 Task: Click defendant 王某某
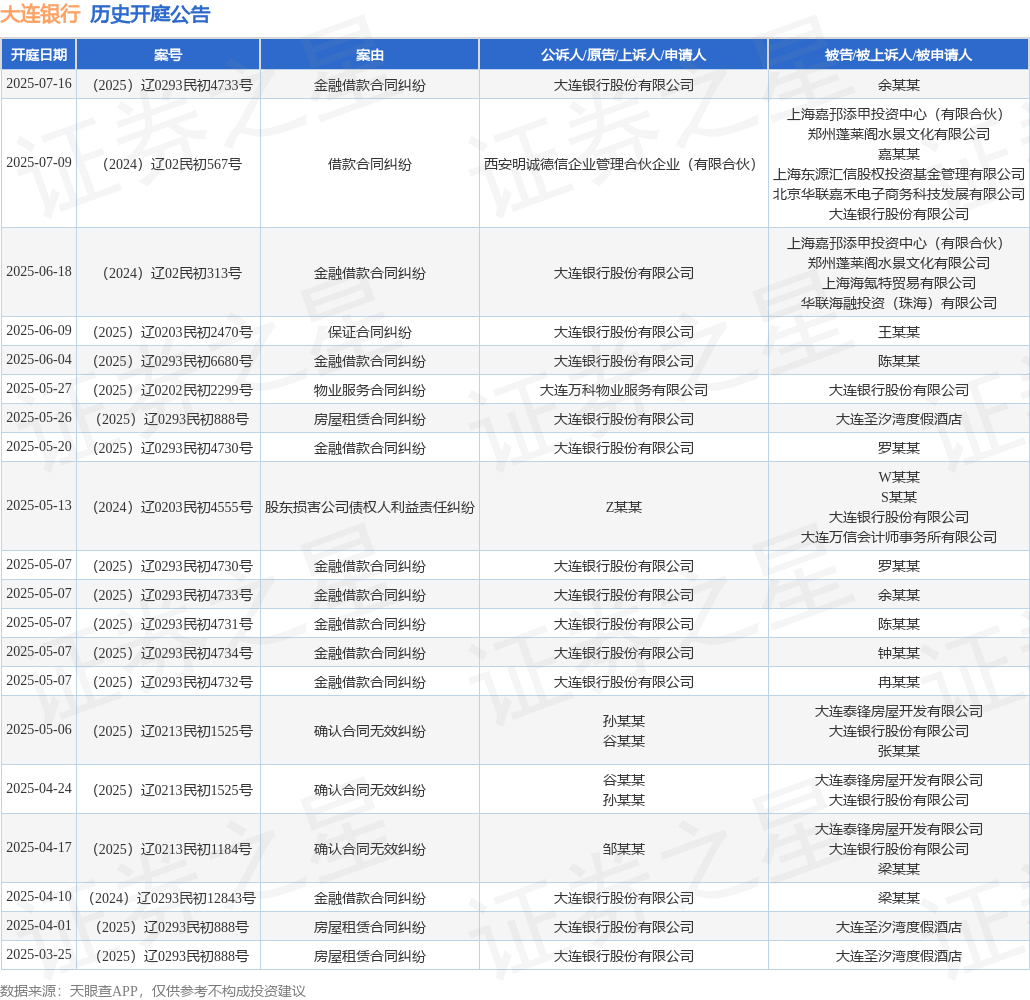point(898,332)
